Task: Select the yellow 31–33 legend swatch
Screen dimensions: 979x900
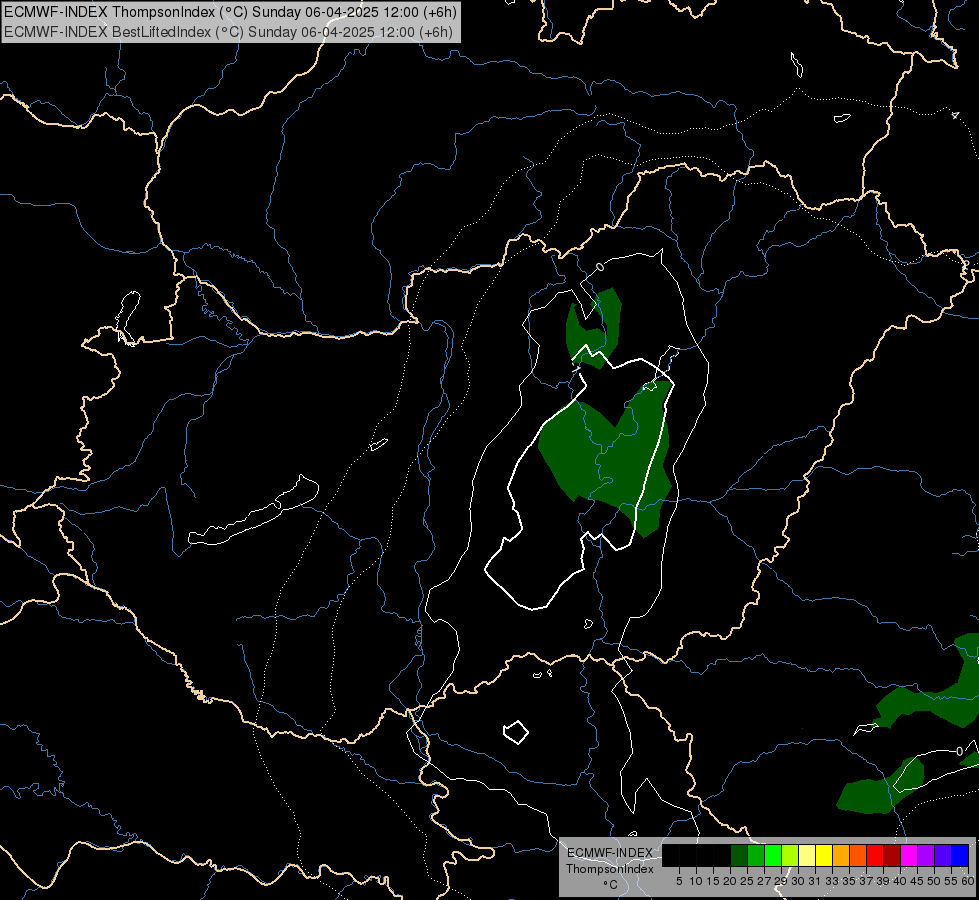Action: click(x=824, y=855)
